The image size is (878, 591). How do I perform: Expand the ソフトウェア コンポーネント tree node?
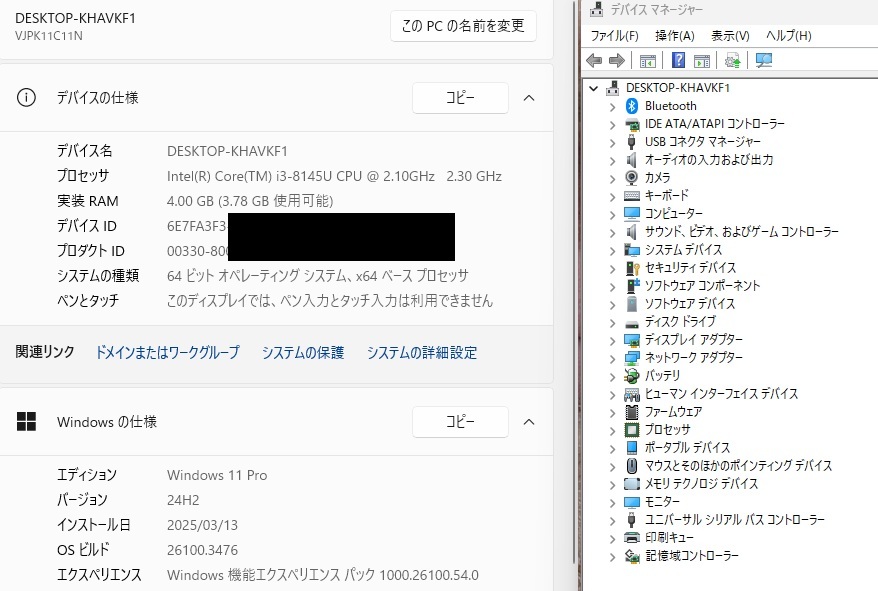612,286
